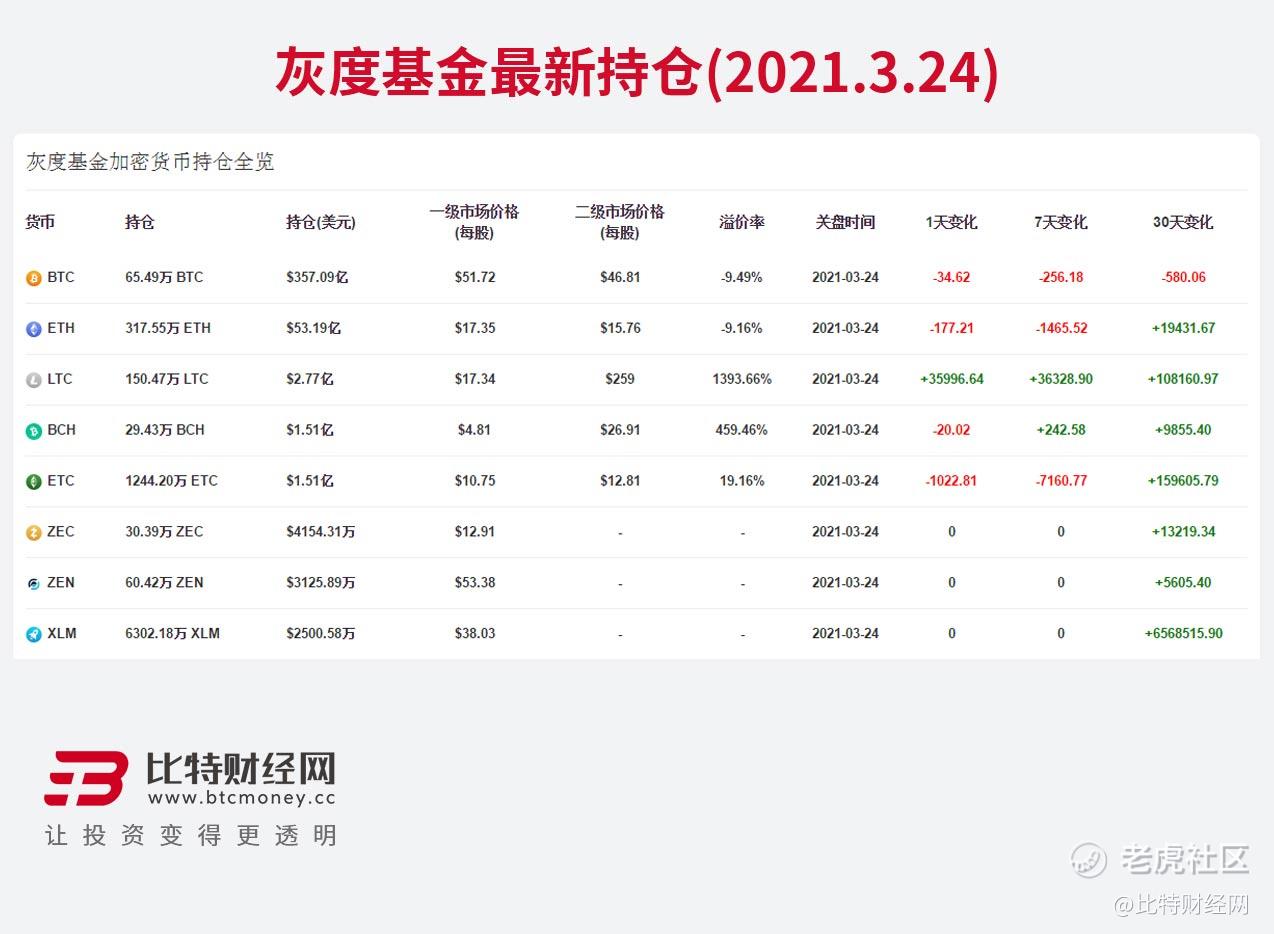Click the 关盘时间 column header

click(845, 222)
